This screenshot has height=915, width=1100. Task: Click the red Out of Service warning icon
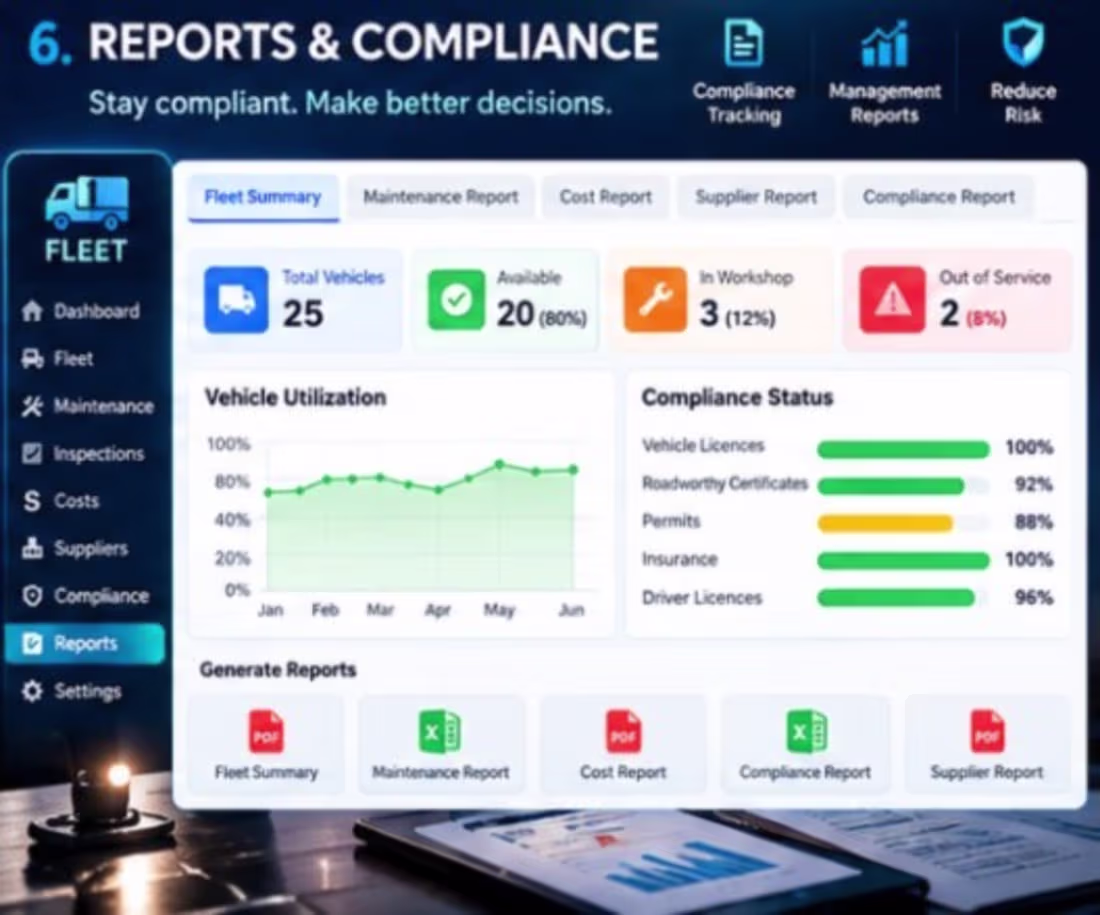pos(892,300)
